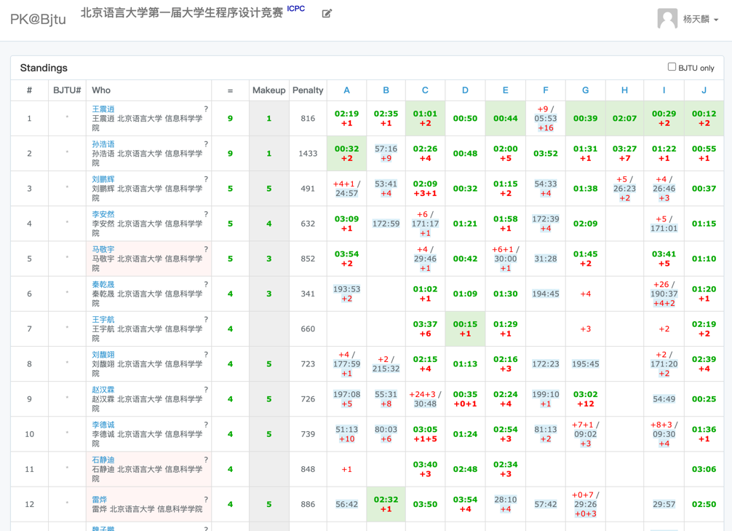
Task: Click the contest title 北京语言大学第一届大学生程序设计竞赛
Action: click(182, 13)
